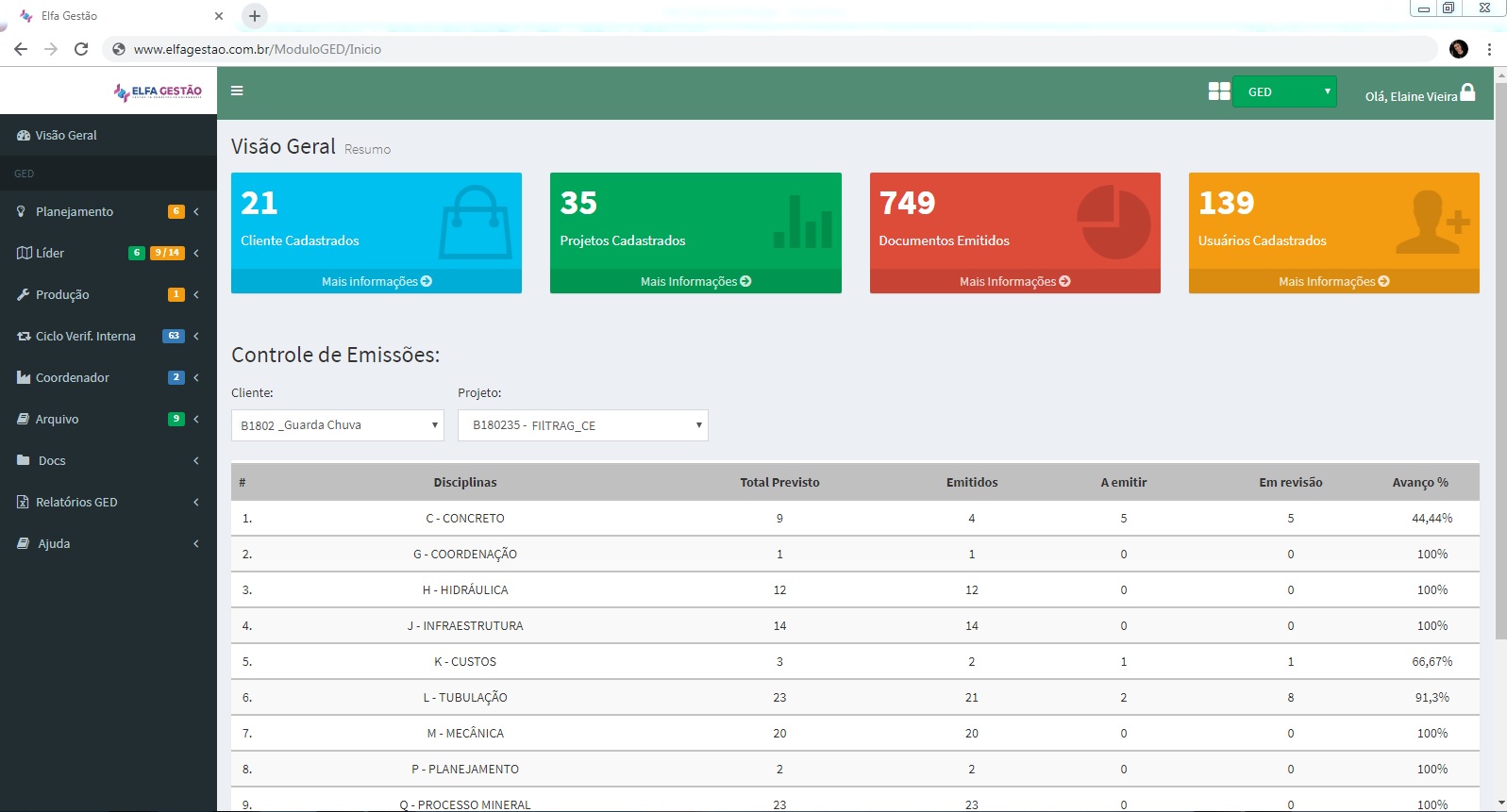Click the bar chart icon on projects card
The height and width of the screenshot is (812, 1507).
pyautogui.click(x=802, y=224)
